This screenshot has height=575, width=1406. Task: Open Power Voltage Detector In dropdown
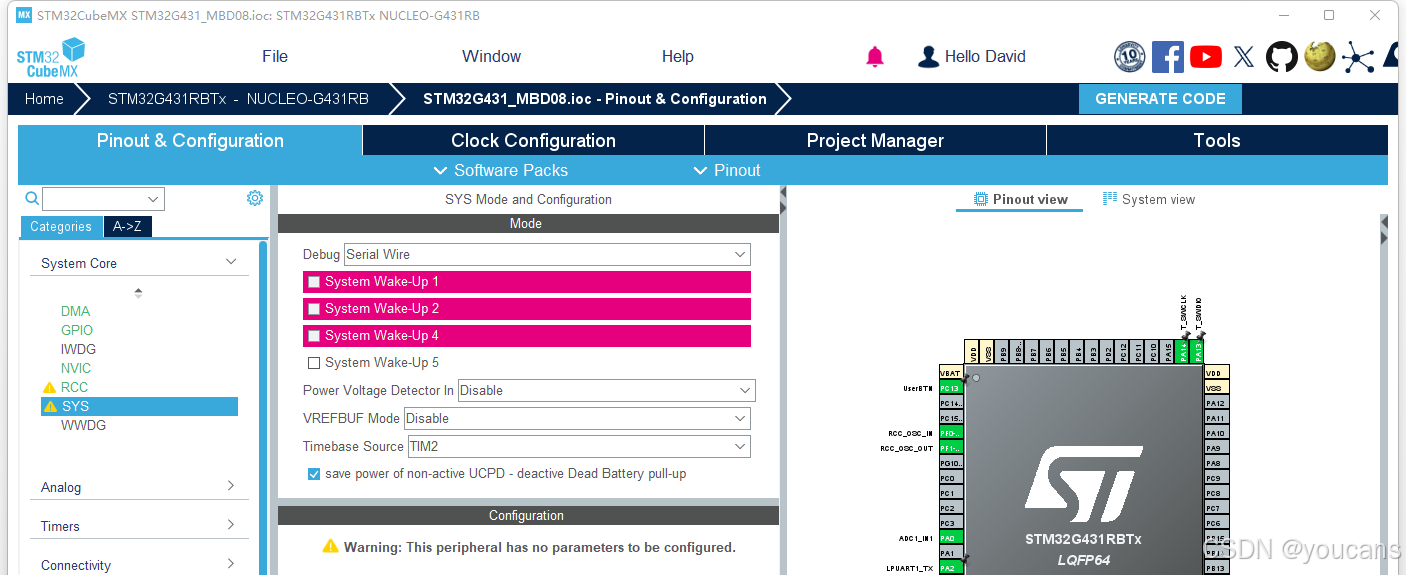606,390
